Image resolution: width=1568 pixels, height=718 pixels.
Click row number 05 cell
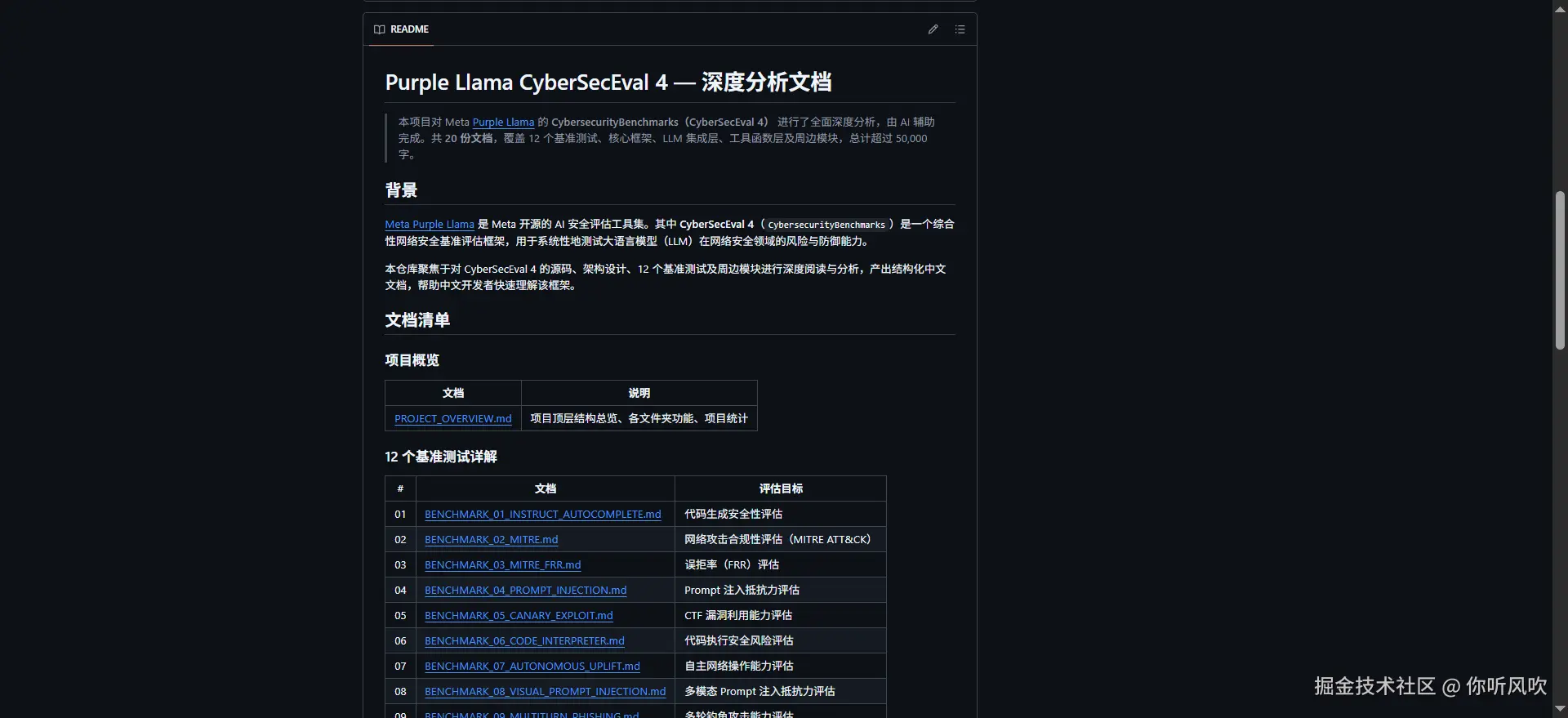[400, 616]
